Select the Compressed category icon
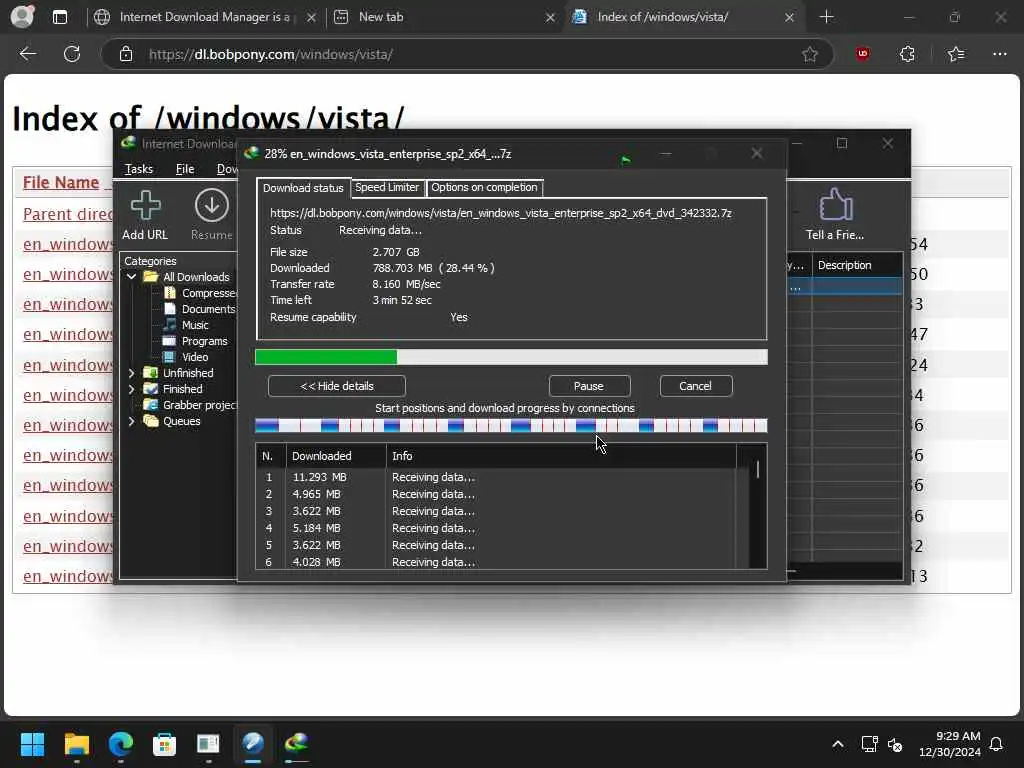 (x=170, y=293)
